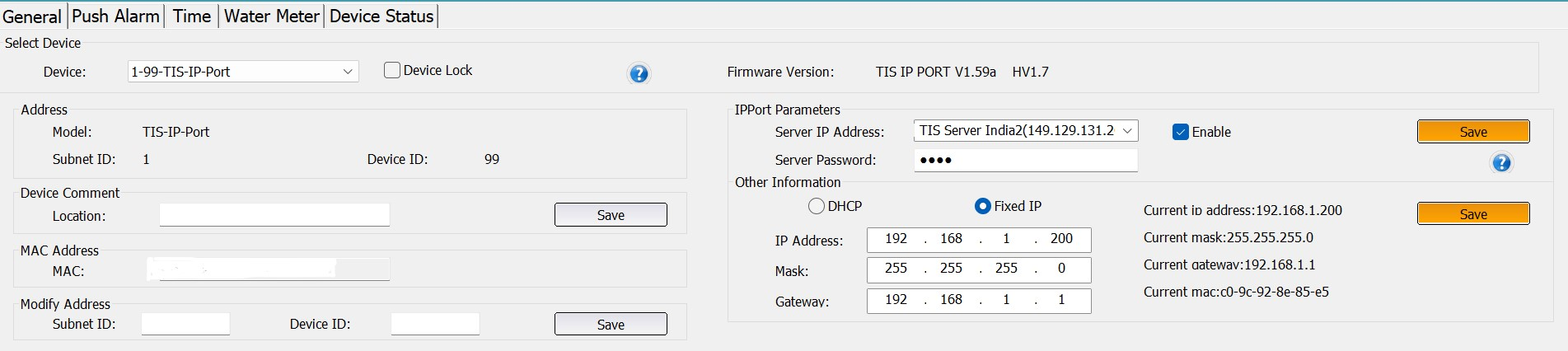Select the Fixed IP radio option
Viewport: 1568px width, 351px height.
(982, 206)
